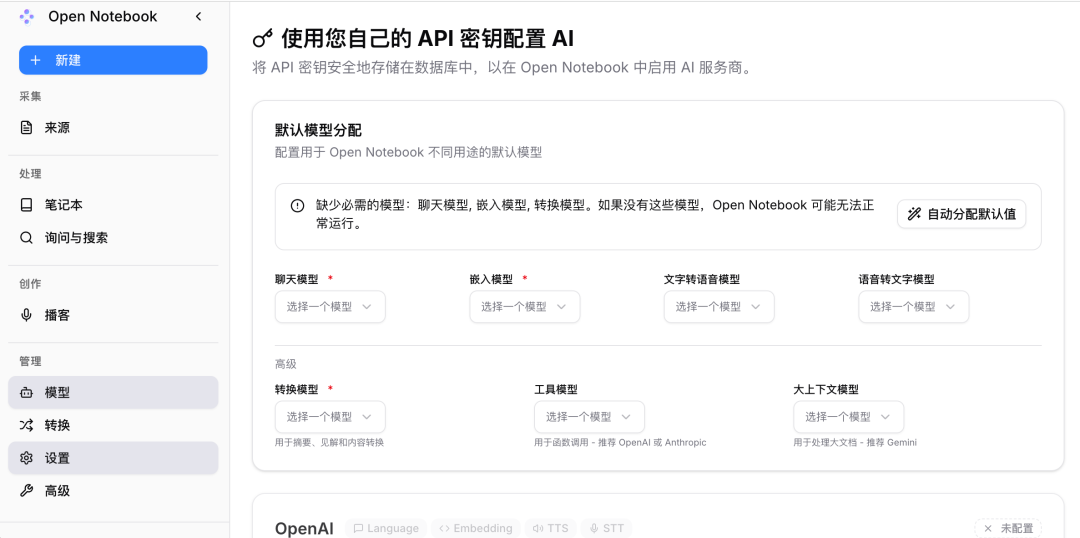Click the 自动分配默认值 button
This screenshot has height=538, width=1080.
click(x=961, y=214)
